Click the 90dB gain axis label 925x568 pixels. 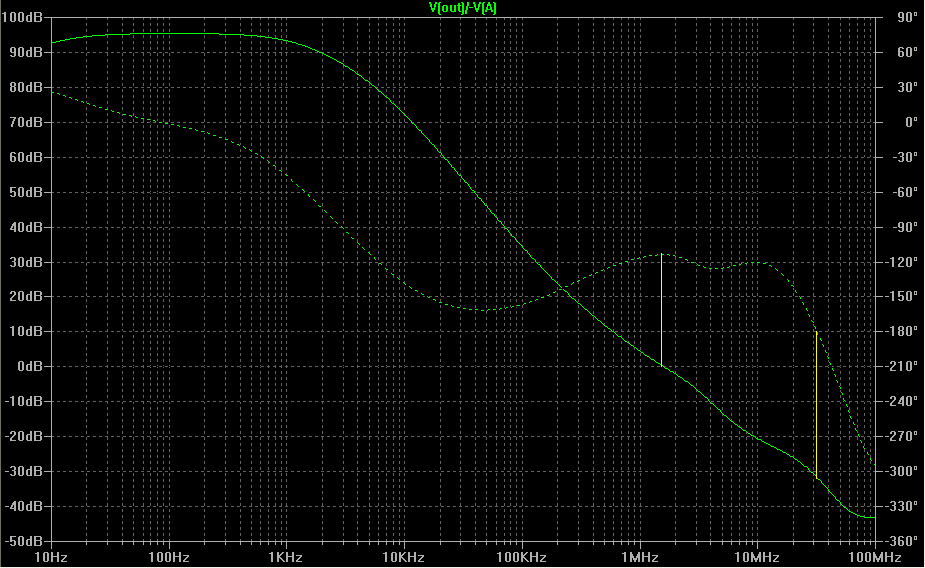[26, 52]
